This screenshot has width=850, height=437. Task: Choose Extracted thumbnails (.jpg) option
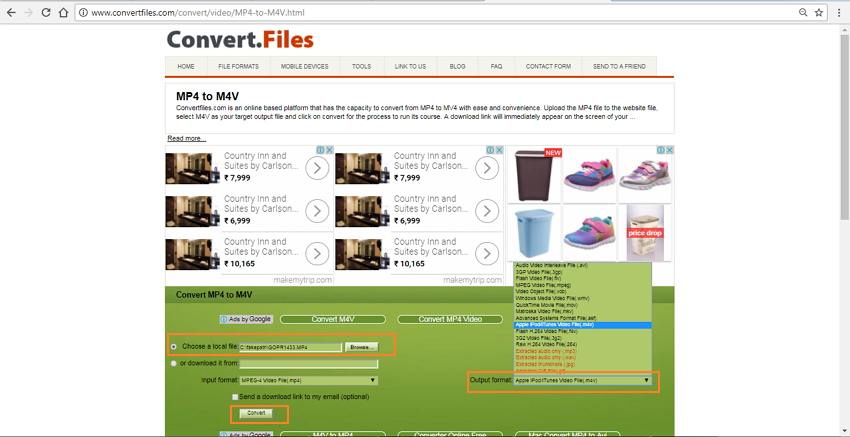pos(582,364)
